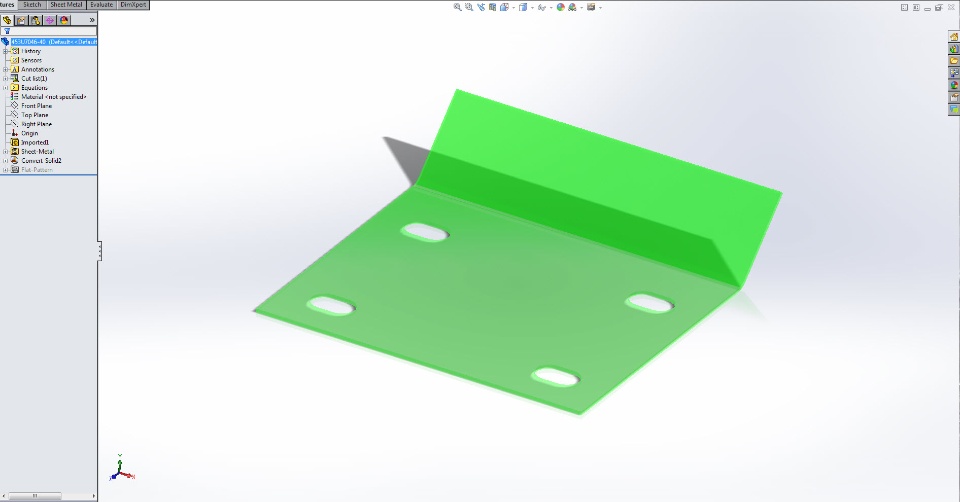
Task: Select the Front Plane
Action: [36, 106]
